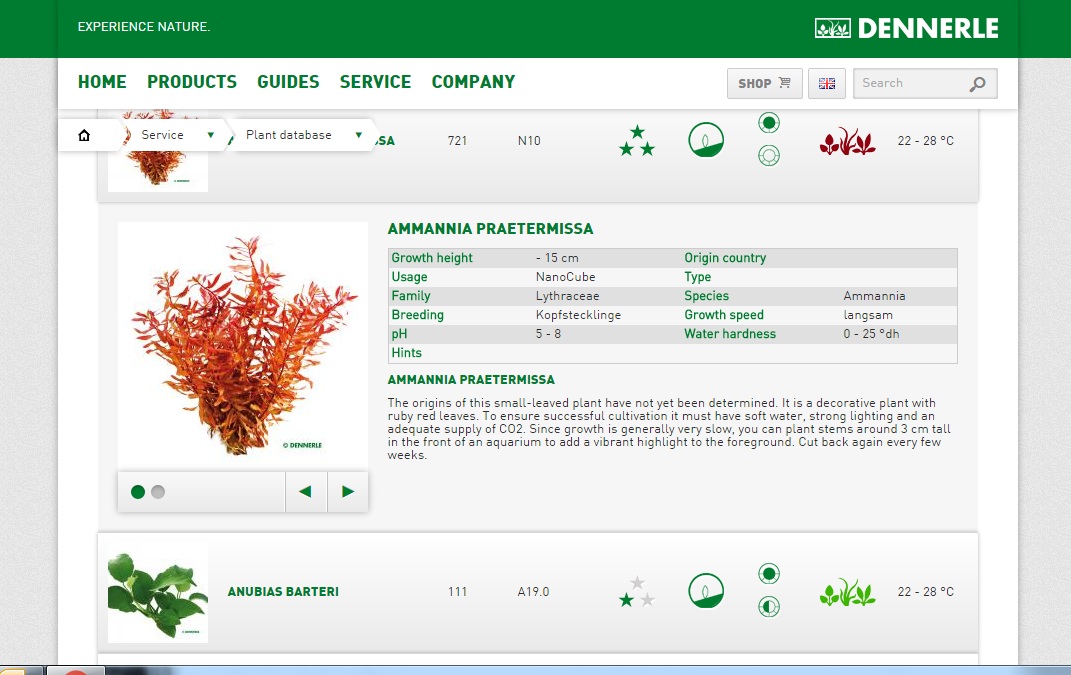Click Anubias Barteri planting position circle icon
This screenshot has width=1071, height=675.
click(x=706, y=591)
